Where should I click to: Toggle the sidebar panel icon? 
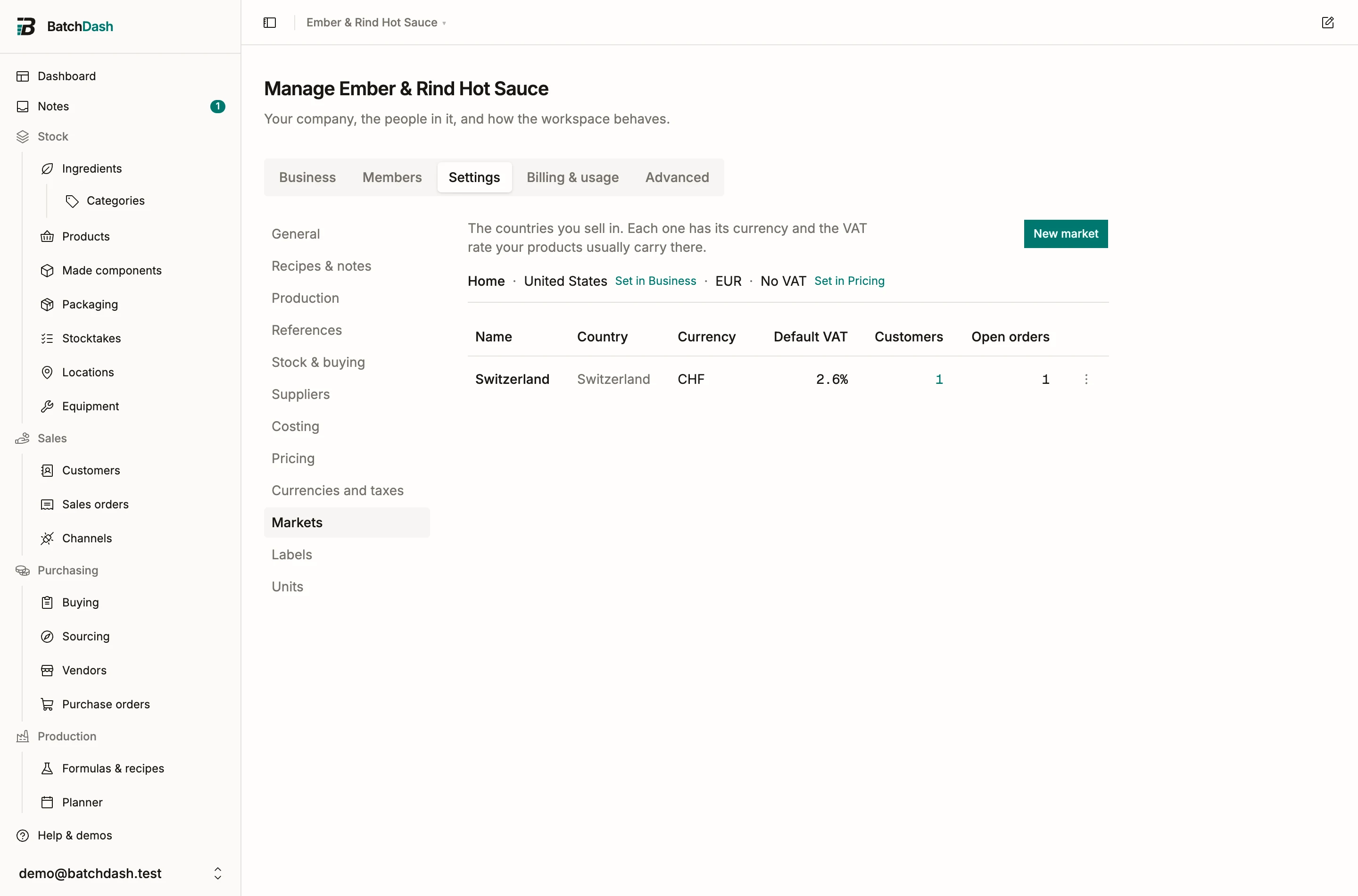270,22
